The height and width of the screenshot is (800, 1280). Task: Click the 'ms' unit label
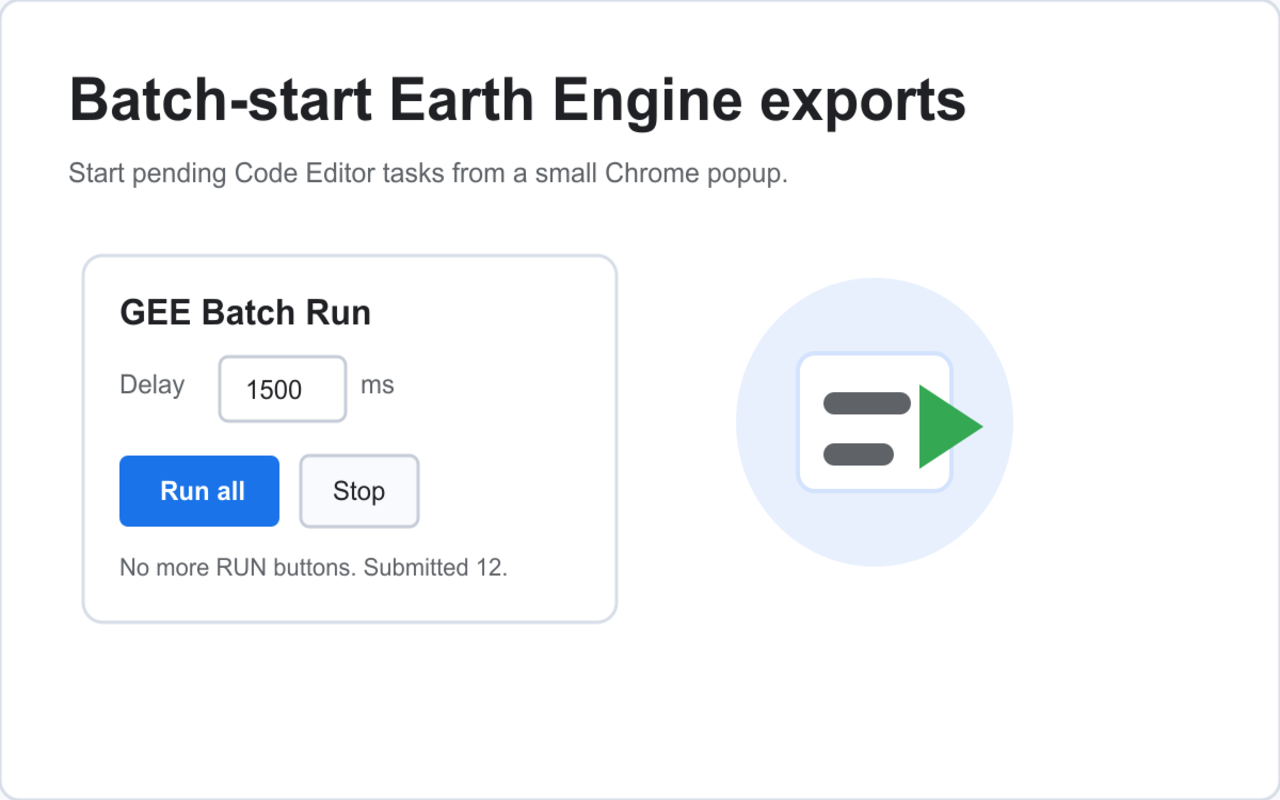(x=377, y=385)
